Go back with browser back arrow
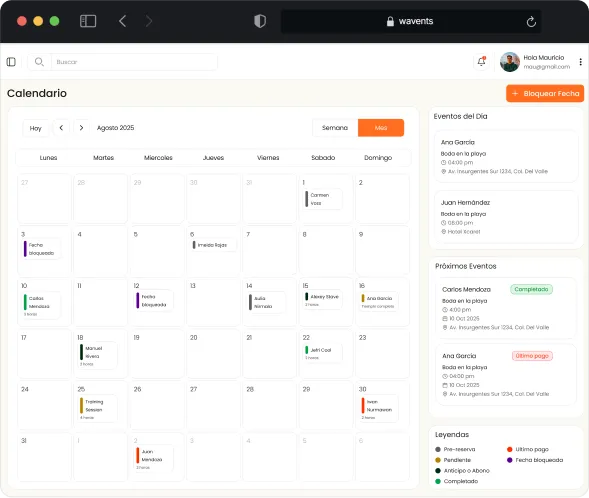This screenshot has height=498, width=589. click(122, 21)
